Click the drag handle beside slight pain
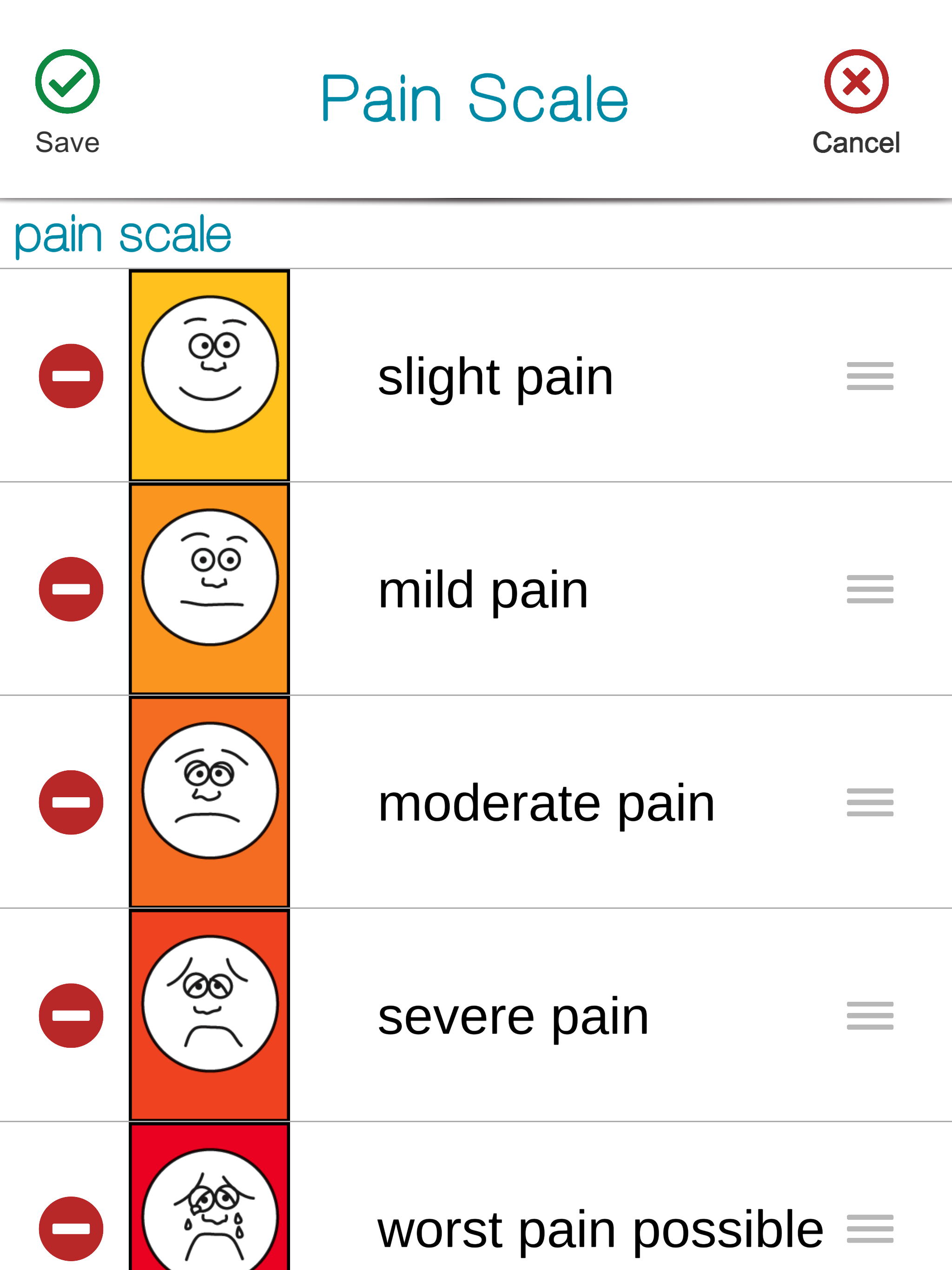 coord(870,376)
